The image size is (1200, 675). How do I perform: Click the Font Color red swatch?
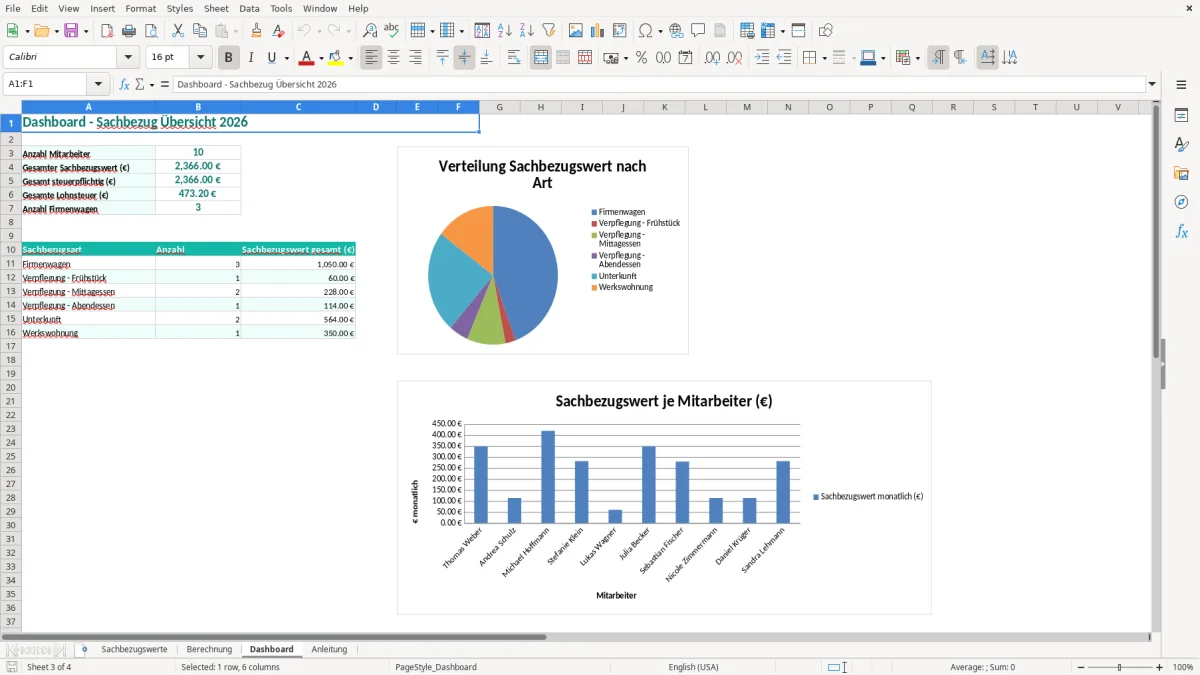click(308, 58)
